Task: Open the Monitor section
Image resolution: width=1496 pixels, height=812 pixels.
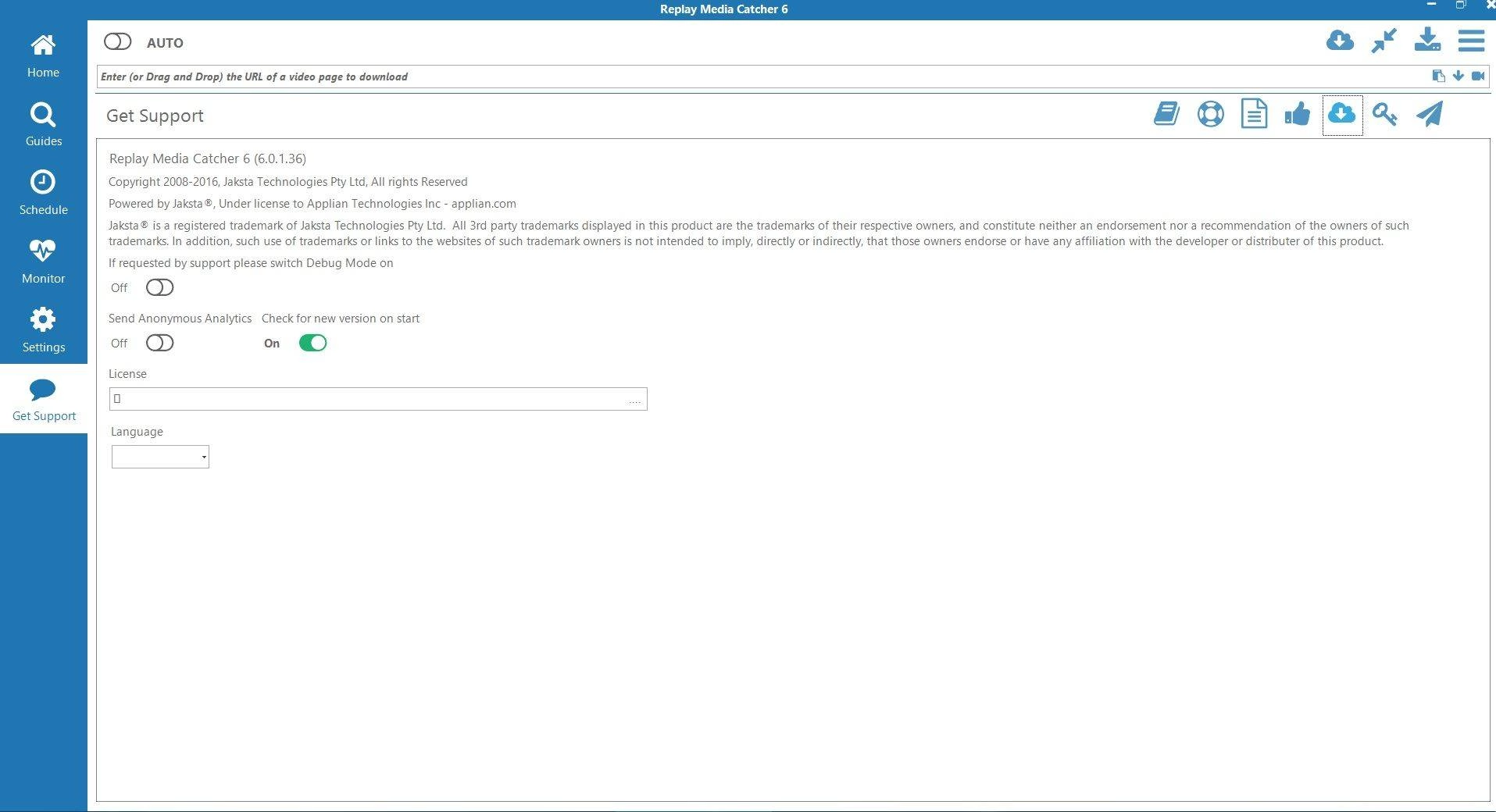Action: point(43,262)
